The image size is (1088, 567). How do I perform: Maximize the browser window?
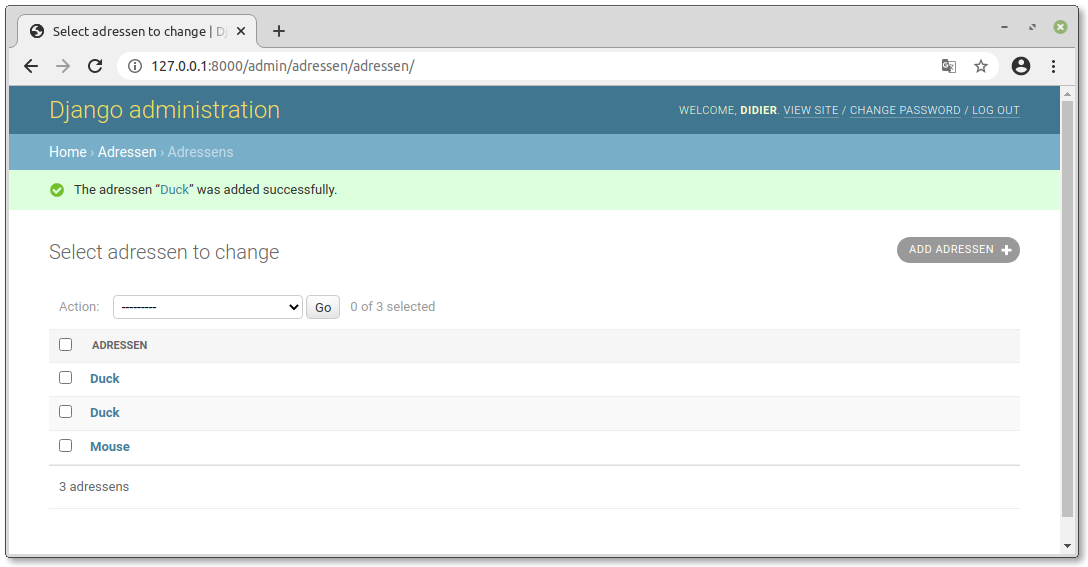click(x=1032, y=27)
